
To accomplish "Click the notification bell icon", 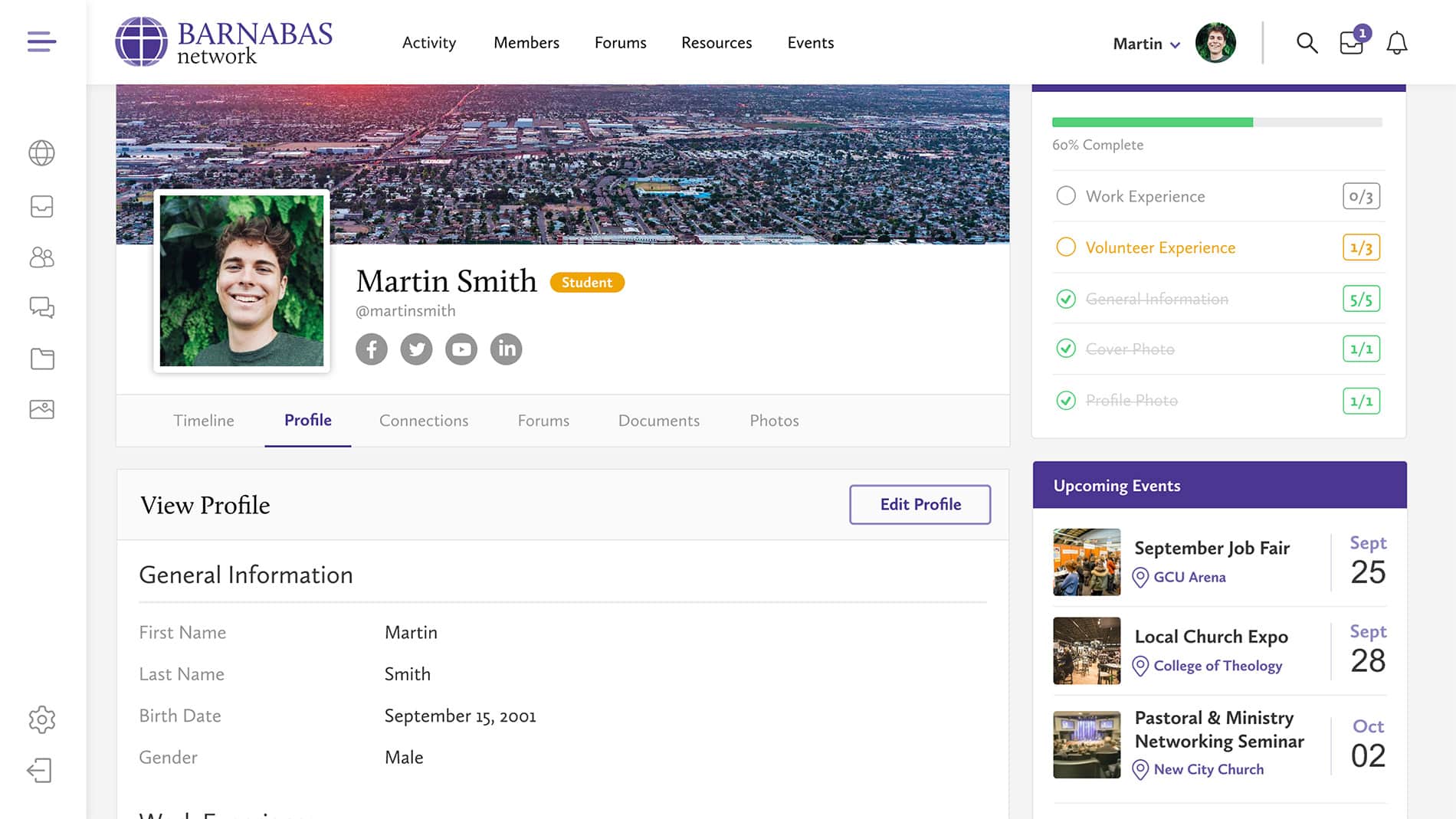I will 1397,43.
